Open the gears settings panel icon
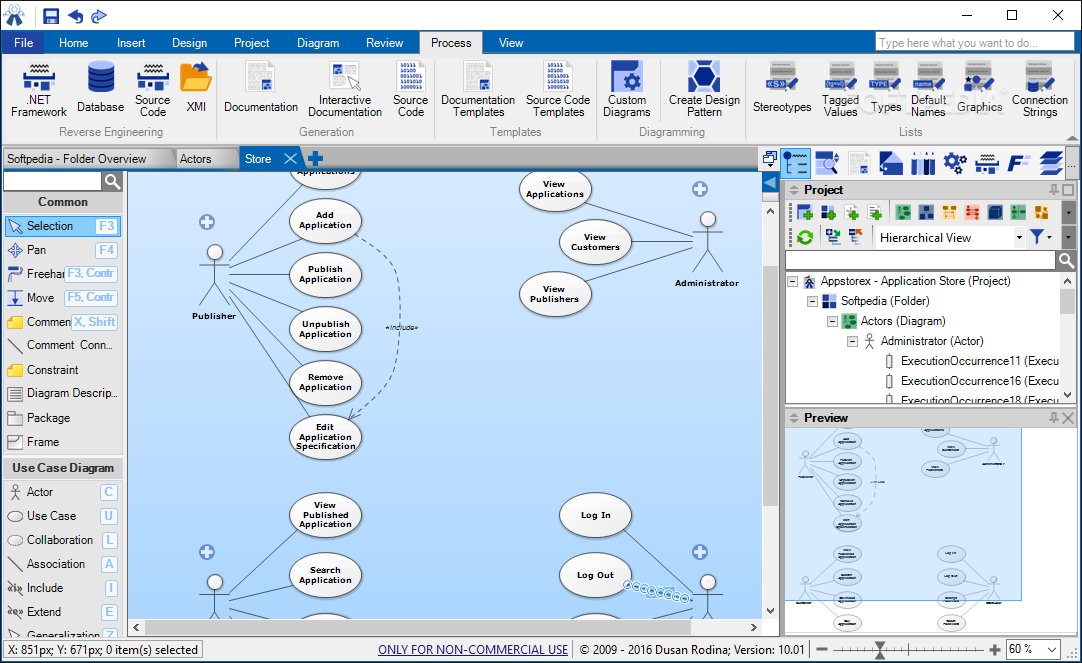Viewport: 1082px width, 663px height. pos(955,163)
